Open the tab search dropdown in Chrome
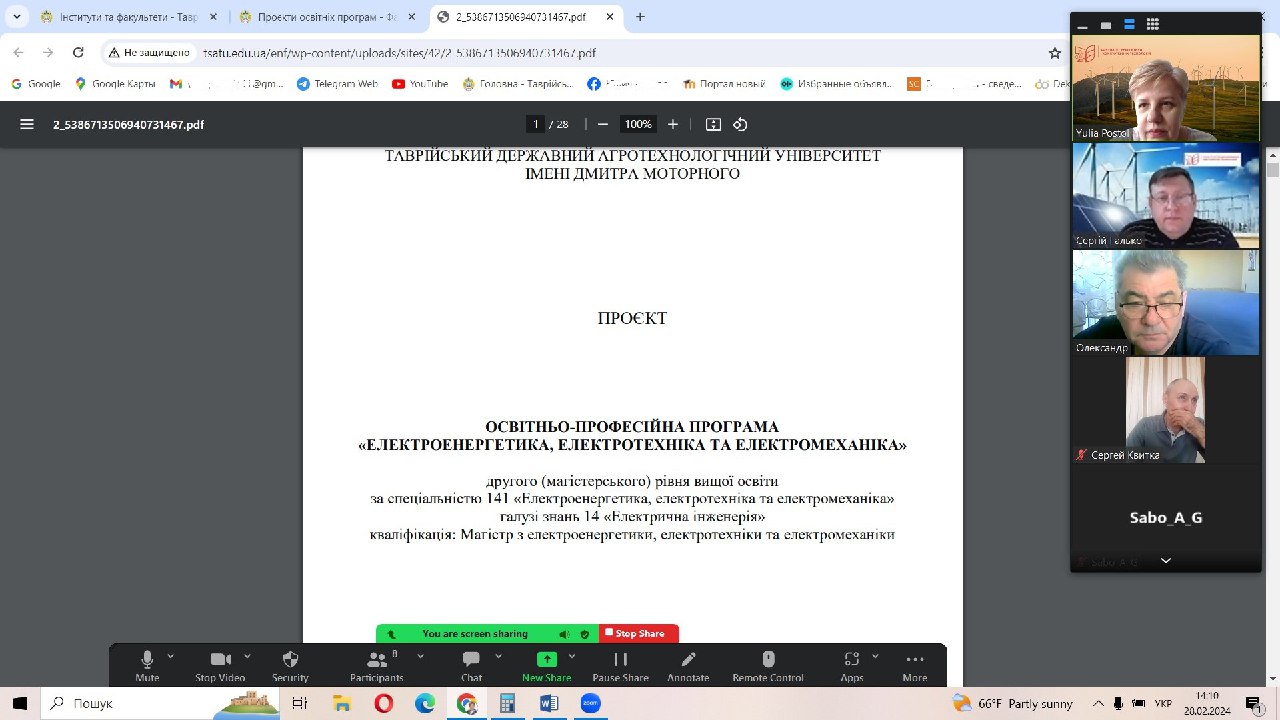 16,17
